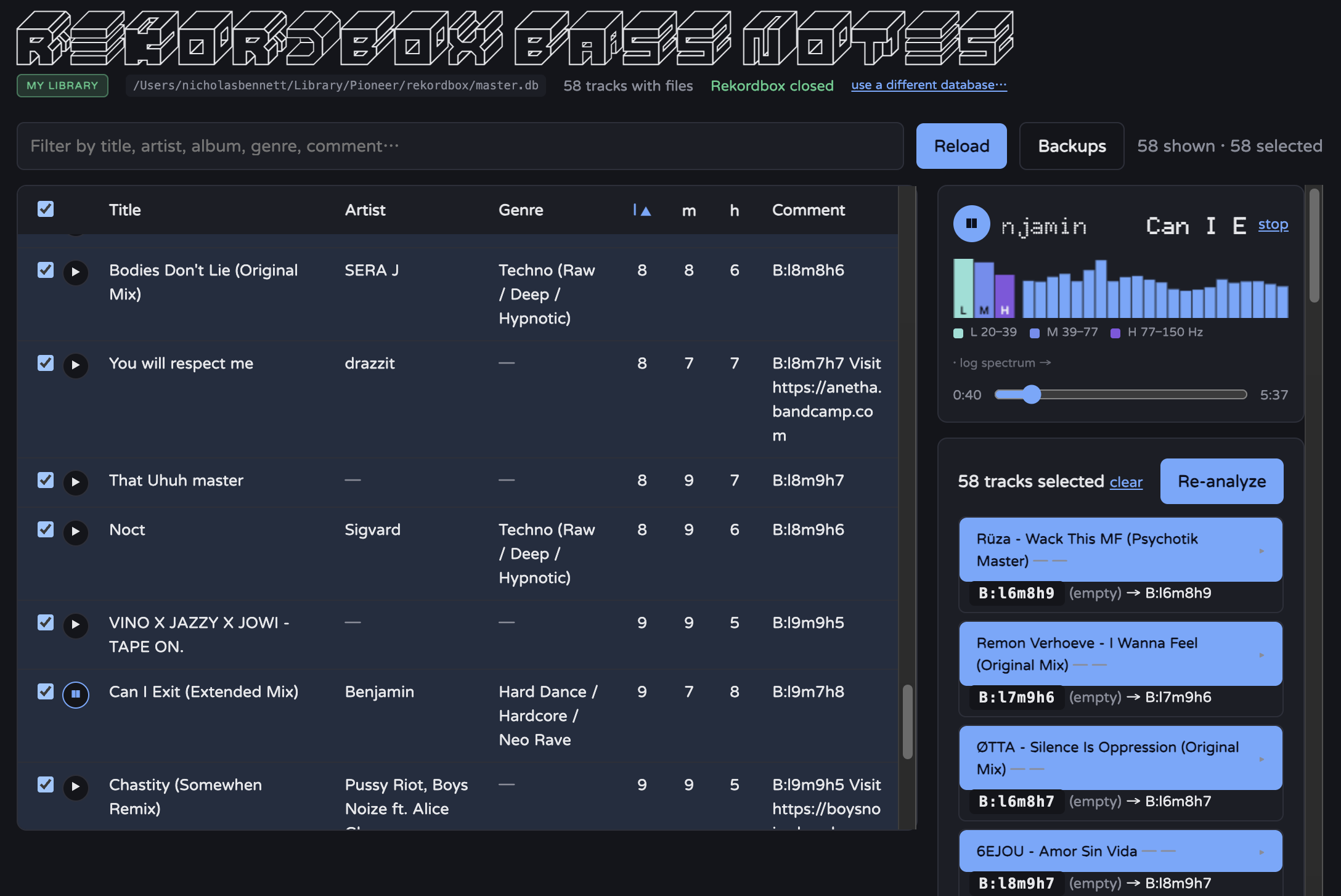
Task: Uncheck the You will respect me checkbox
Action: [x=46, y=363]
